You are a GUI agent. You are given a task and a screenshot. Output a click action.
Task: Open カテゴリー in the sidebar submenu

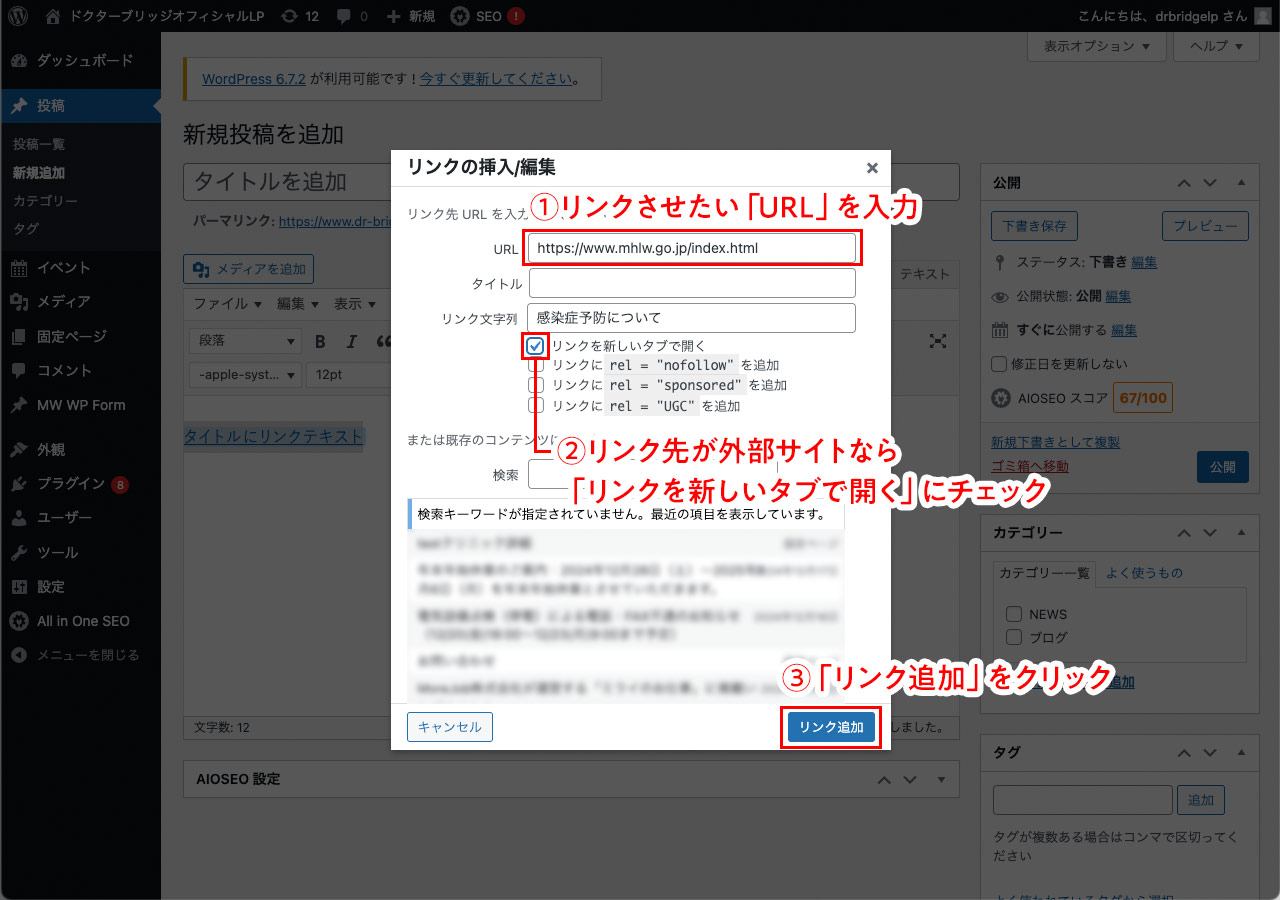pyautogui.click(x=45, y=201)
